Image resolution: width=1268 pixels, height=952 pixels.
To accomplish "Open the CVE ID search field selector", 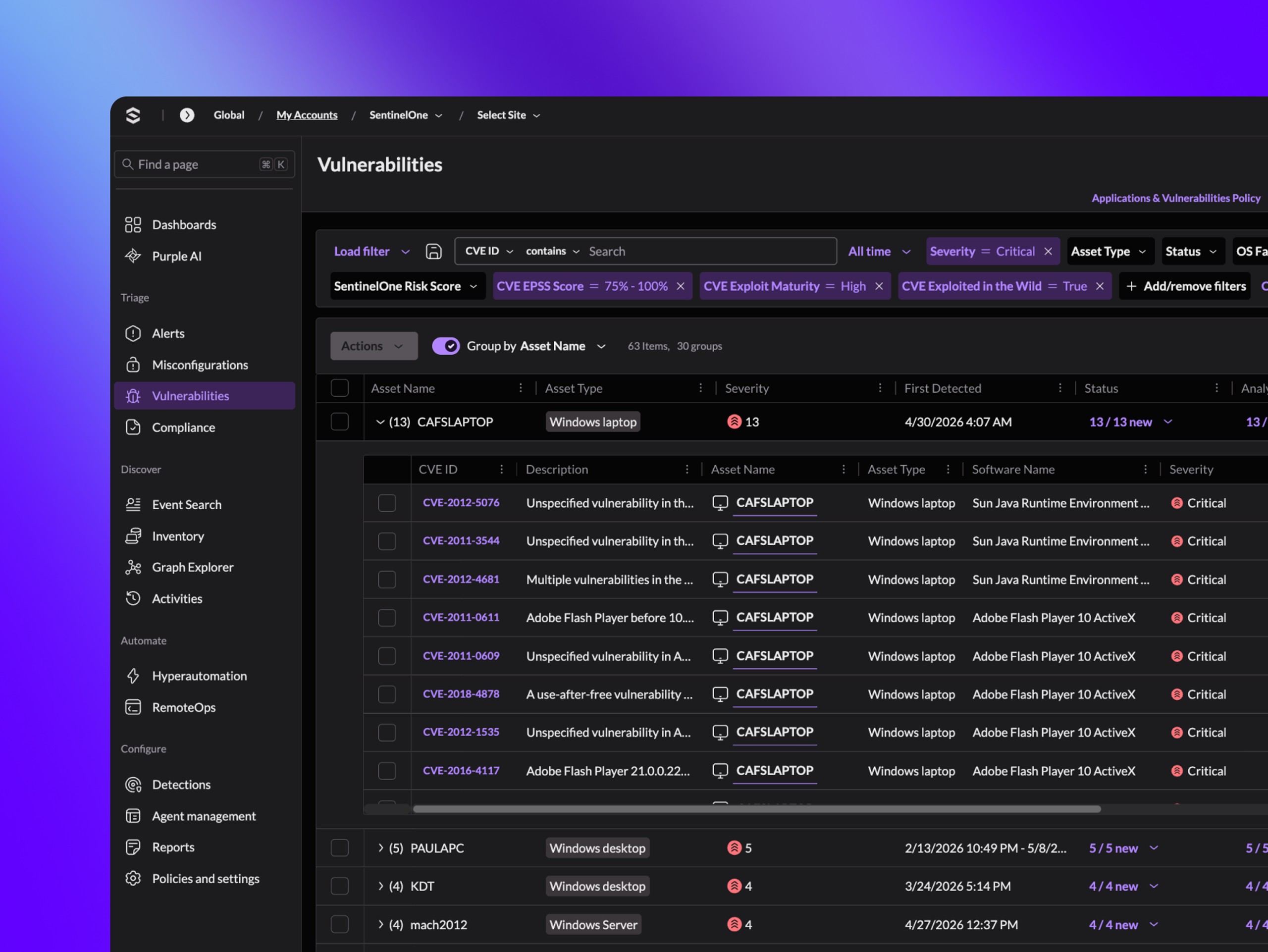I will point(488,252).
